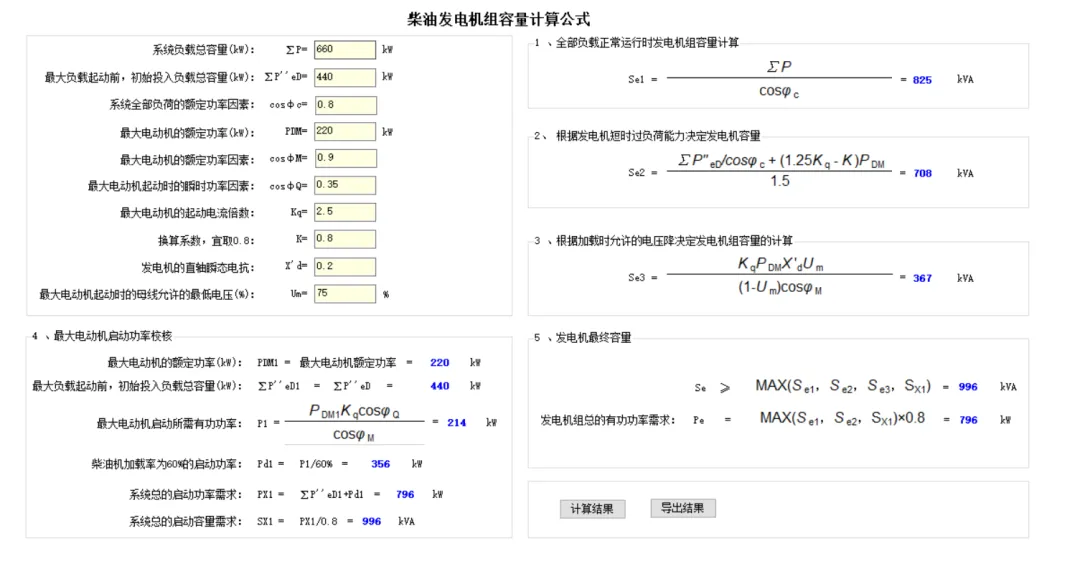
Task: Click the ΣP''eD1 value 440
Action: pyautogui.click(x=439, y=386)
